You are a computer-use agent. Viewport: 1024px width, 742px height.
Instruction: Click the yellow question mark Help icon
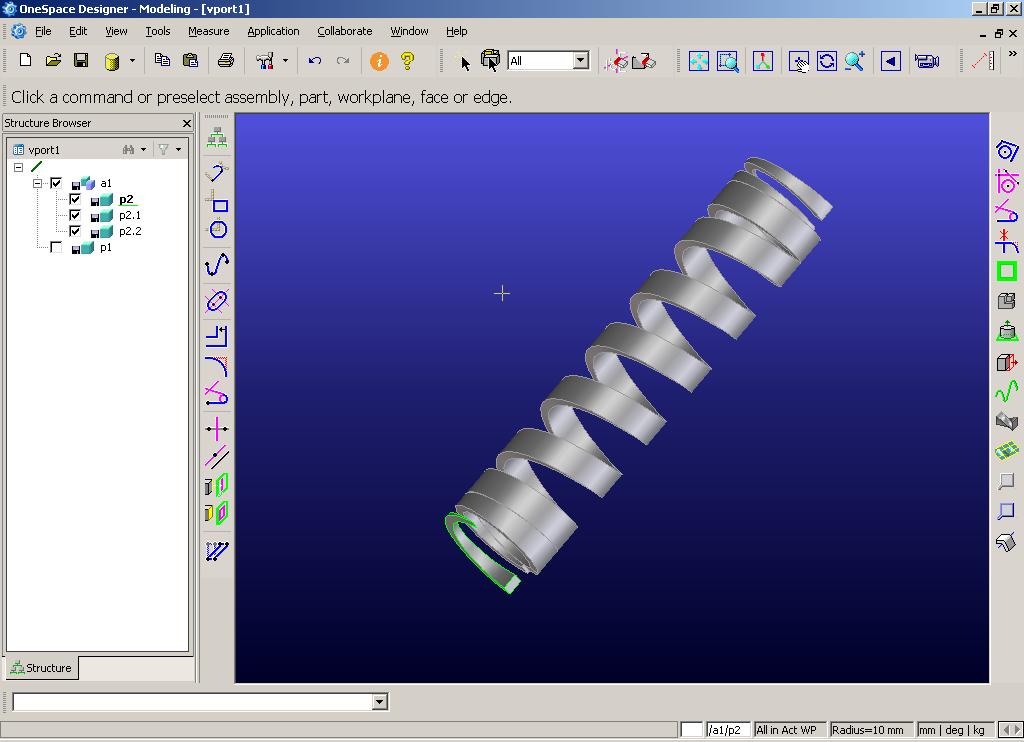408,61
